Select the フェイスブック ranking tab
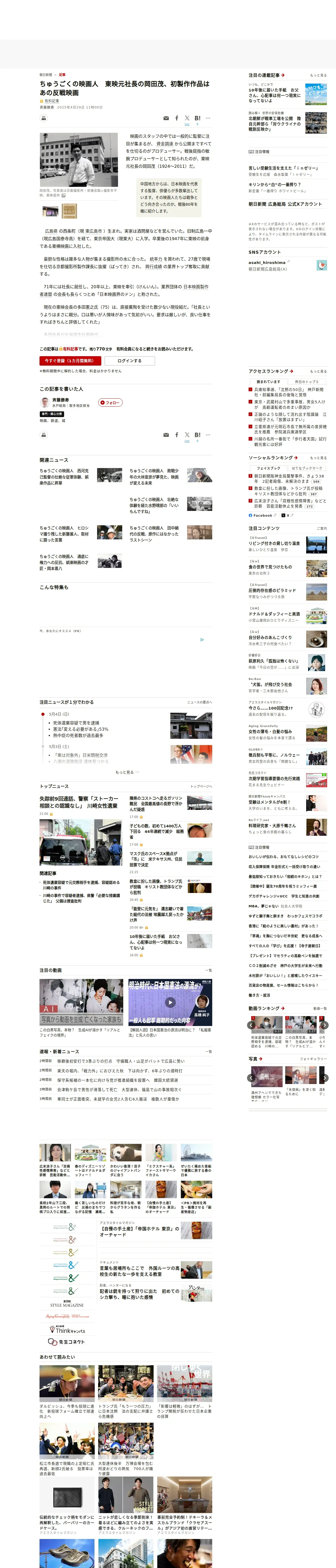 (x=268, y=468)
